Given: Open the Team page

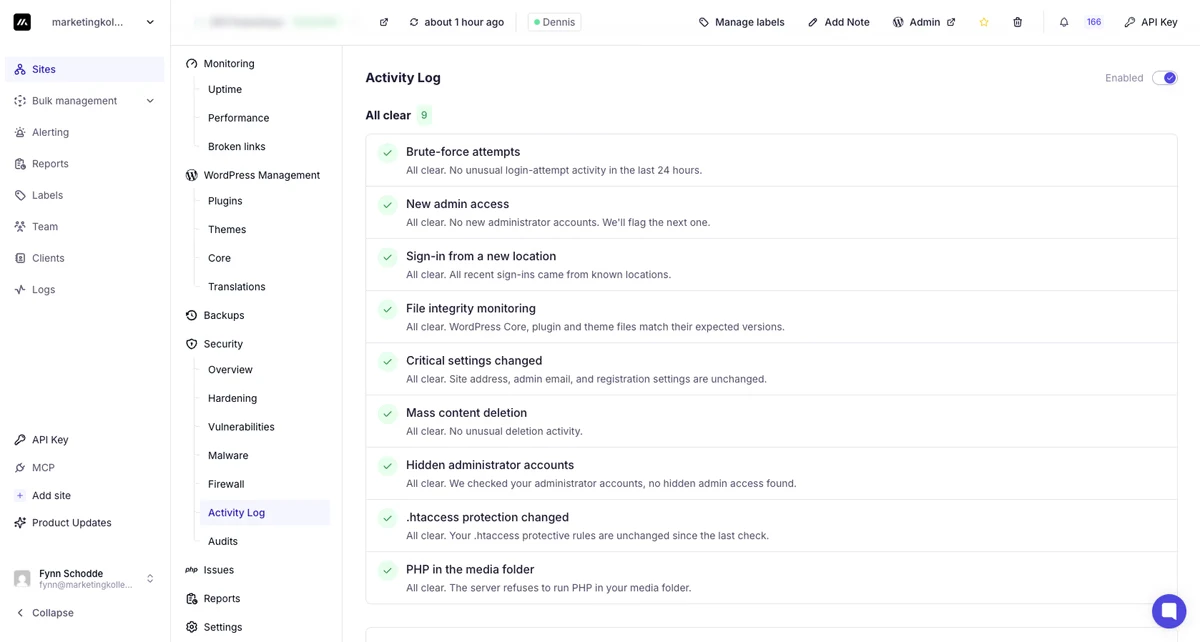Looking at the screenshot, I should click(x=85, y=226).
